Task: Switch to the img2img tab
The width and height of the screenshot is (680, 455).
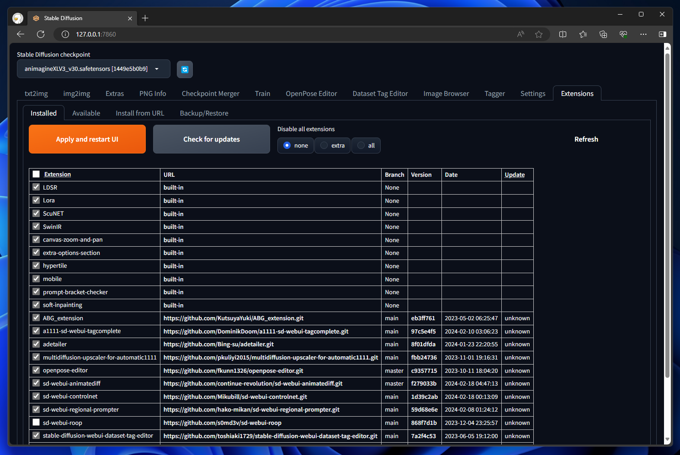Action: tap(77, 94)
